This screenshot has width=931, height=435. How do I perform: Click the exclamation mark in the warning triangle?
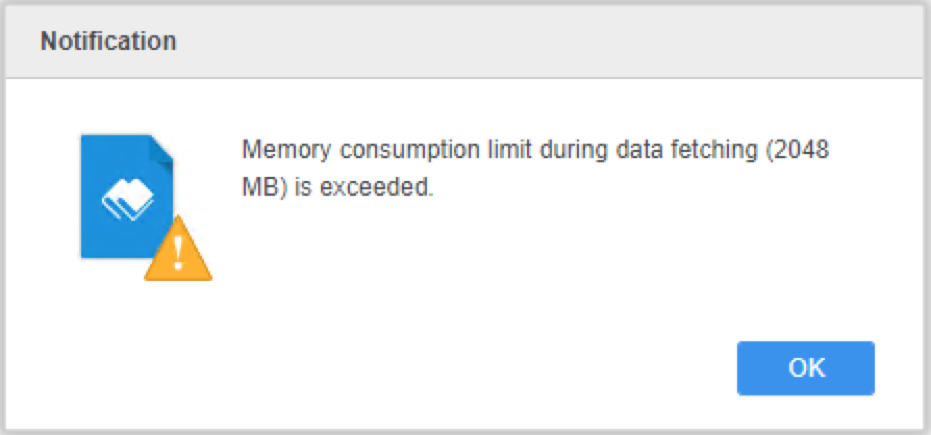click(178, 254)
